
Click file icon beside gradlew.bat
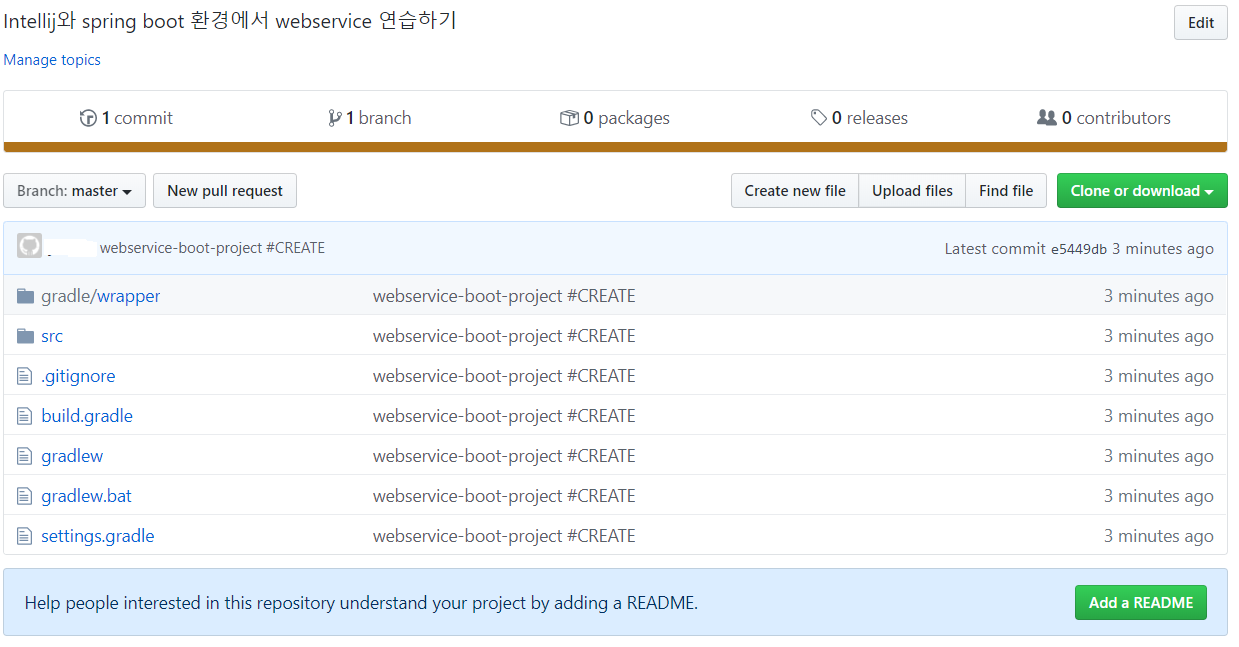pyautogui.click(x=25, y=496)
